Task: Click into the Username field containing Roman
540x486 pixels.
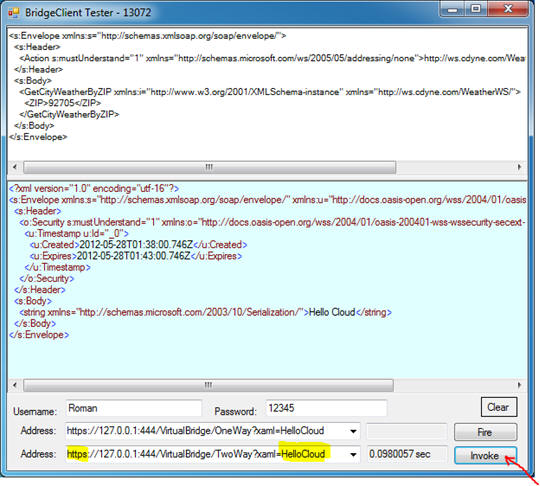Action: [134, 409]
